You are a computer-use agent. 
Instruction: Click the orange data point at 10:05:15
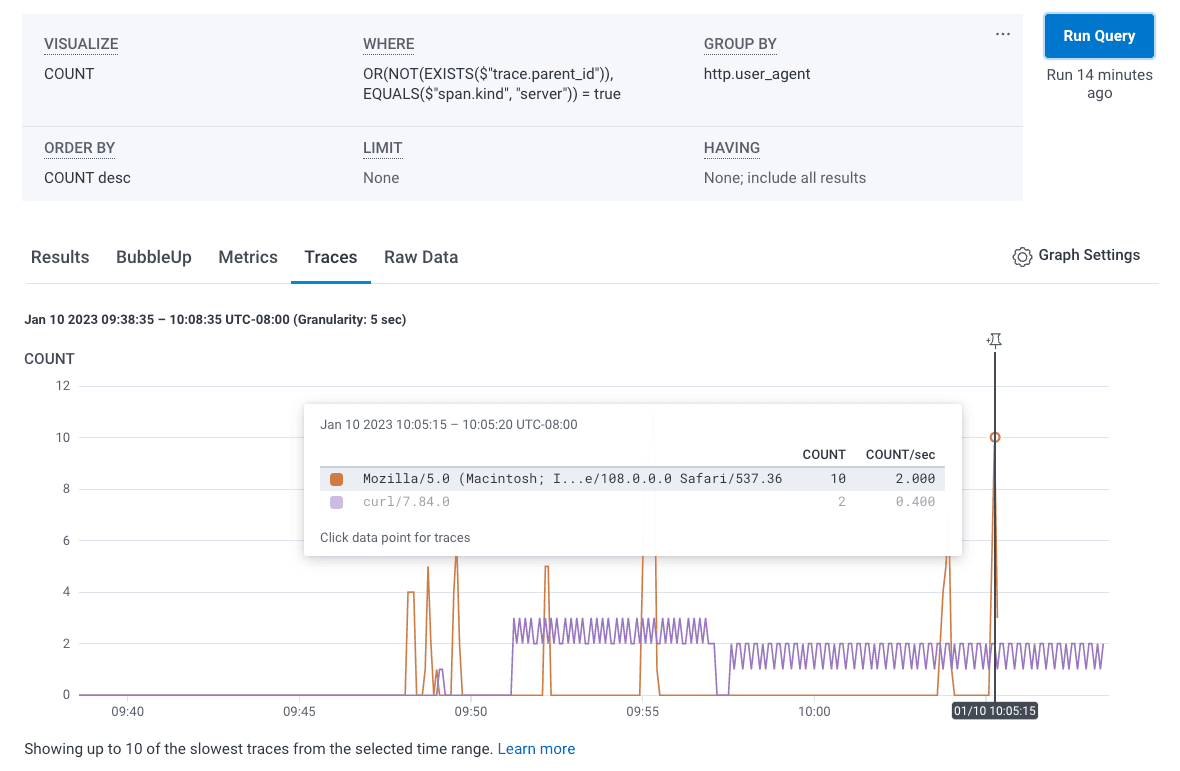[x=994, y=437]
